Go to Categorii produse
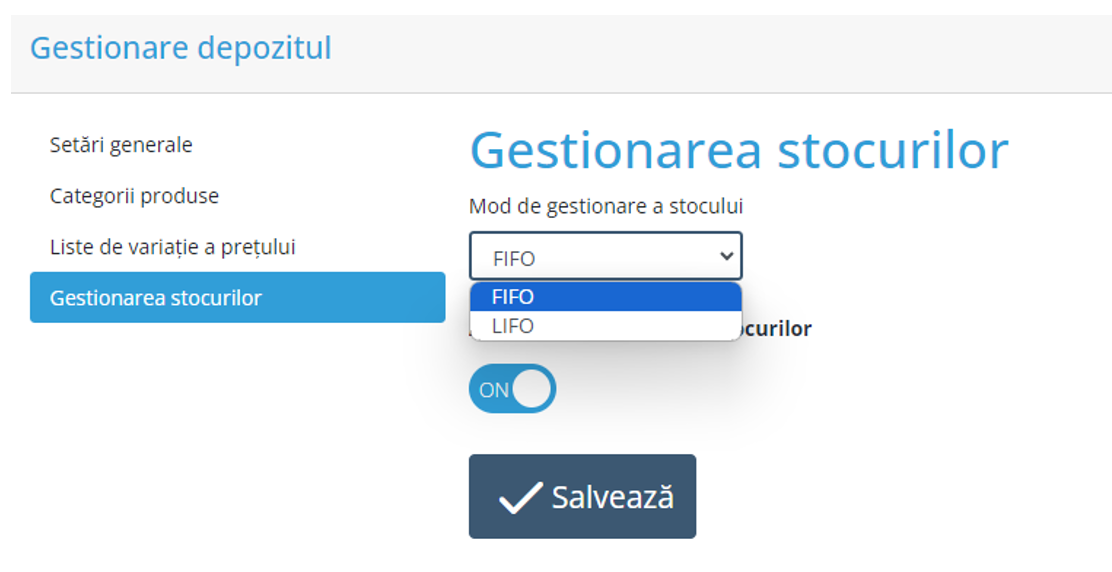 point(134,196)
